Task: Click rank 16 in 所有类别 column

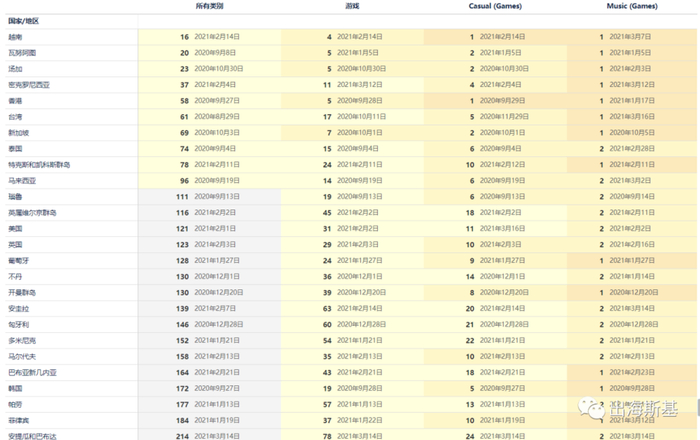Action: 184,37
